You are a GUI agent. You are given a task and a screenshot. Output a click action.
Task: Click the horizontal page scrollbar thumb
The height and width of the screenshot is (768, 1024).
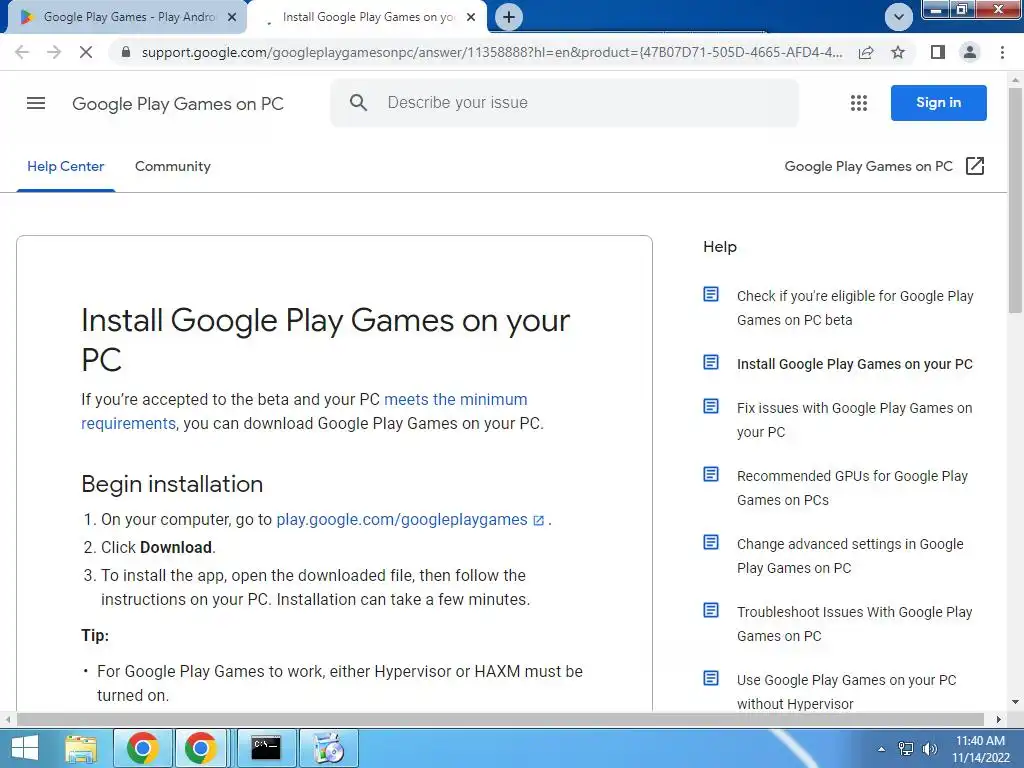[x=500, y=720]
